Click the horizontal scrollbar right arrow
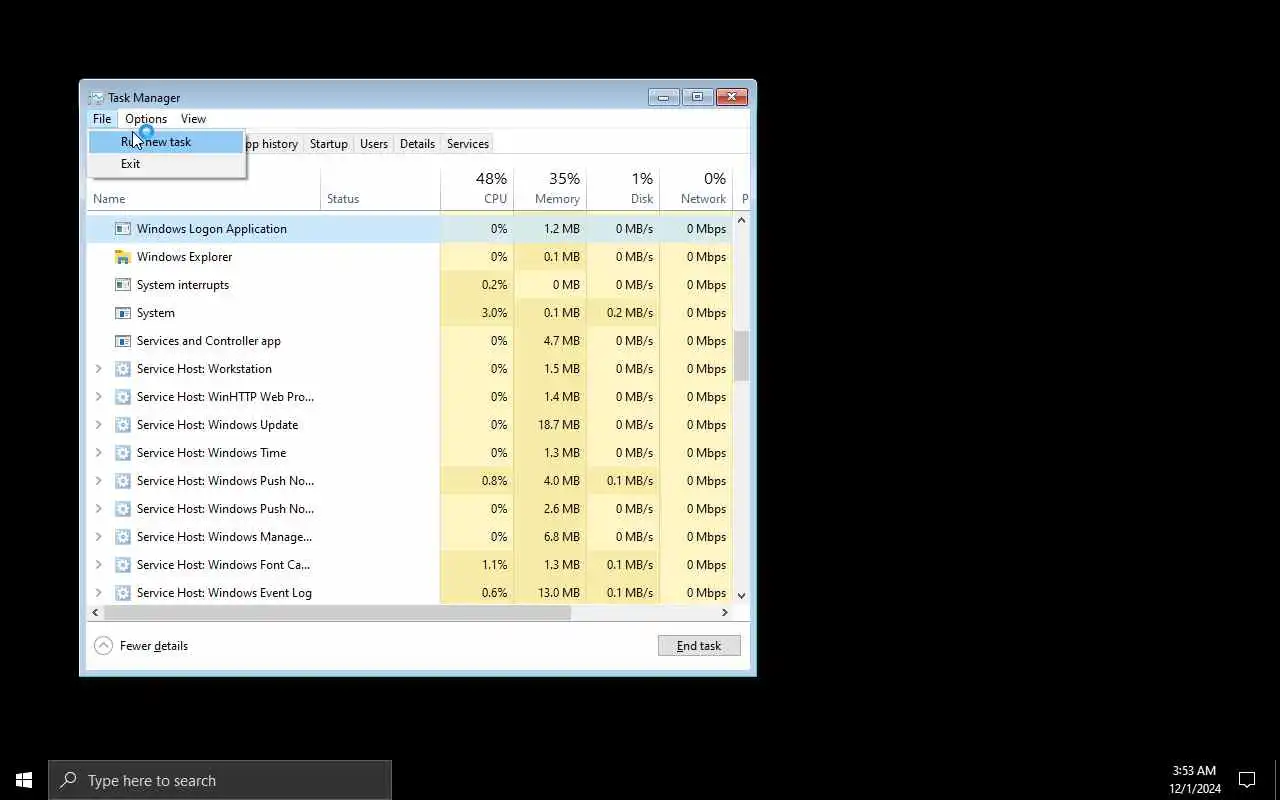The image size is (1280, 800). pyautogui.click(x=725, y=612)
